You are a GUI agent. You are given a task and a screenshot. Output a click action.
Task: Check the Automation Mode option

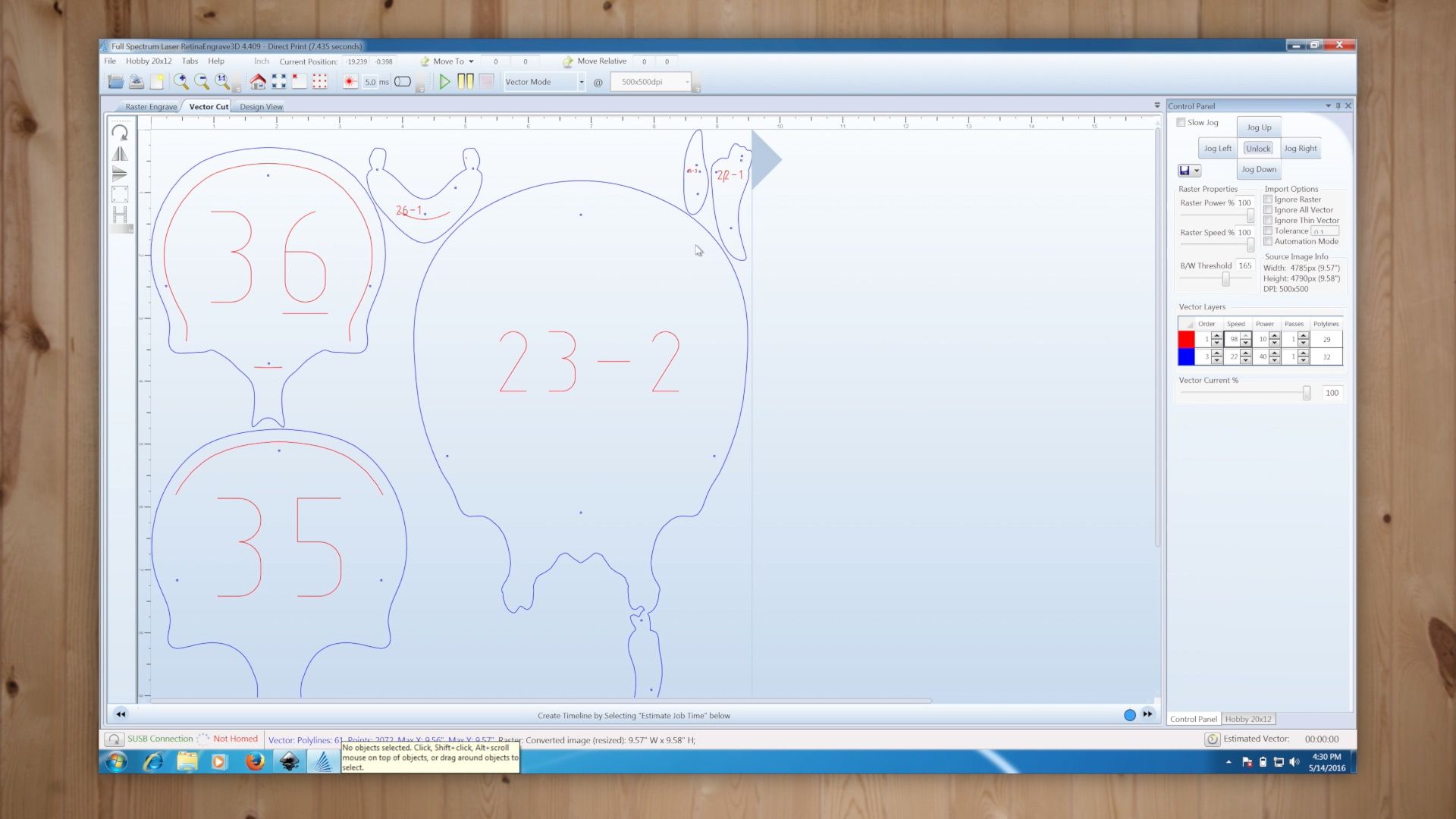tap(1269, 240)
